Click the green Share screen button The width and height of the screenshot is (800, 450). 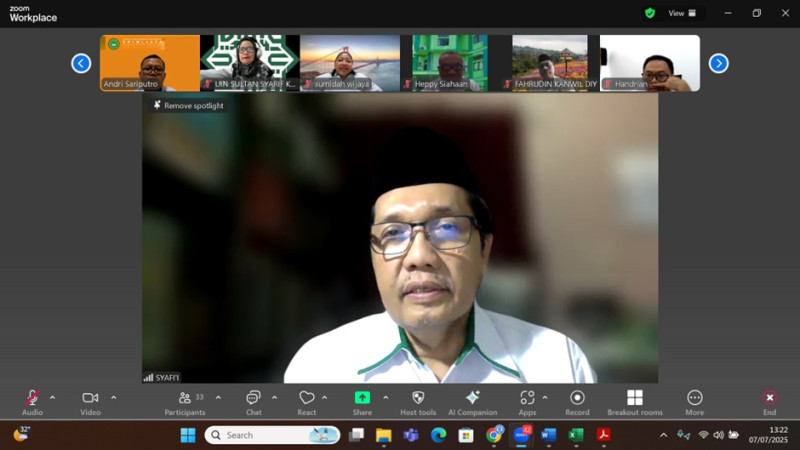pos(362,403)
